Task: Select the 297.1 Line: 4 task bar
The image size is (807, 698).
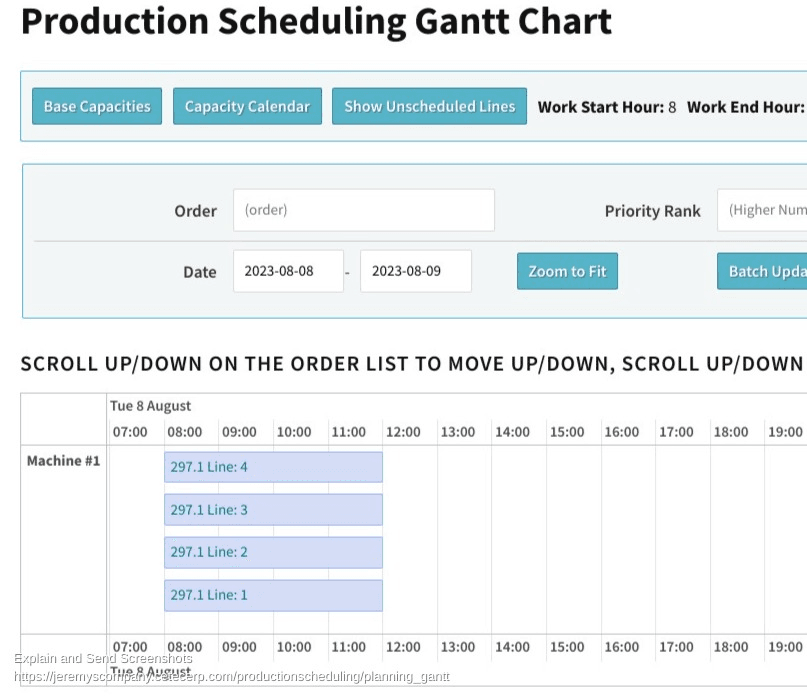Action: 273,467
